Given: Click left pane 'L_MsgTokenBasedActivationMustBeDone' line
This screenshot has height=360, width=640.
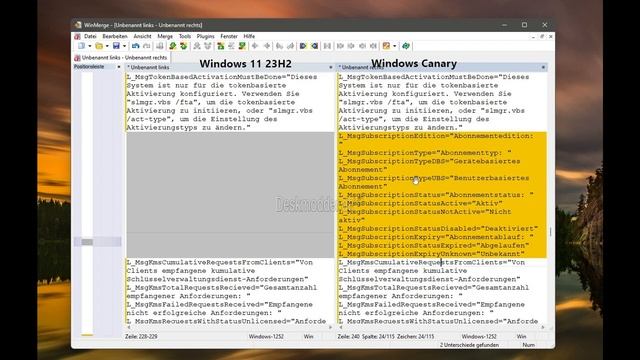Looking at the screenshot, I should (222, 77).
